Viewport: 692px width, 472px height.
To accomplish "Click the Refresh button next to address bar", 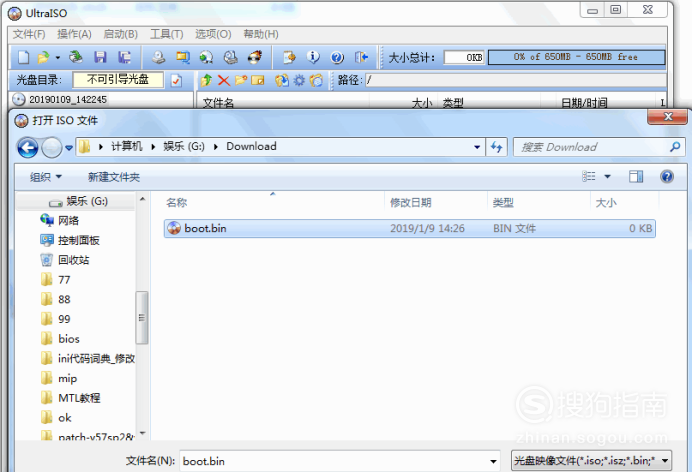I will coord(497,147).
